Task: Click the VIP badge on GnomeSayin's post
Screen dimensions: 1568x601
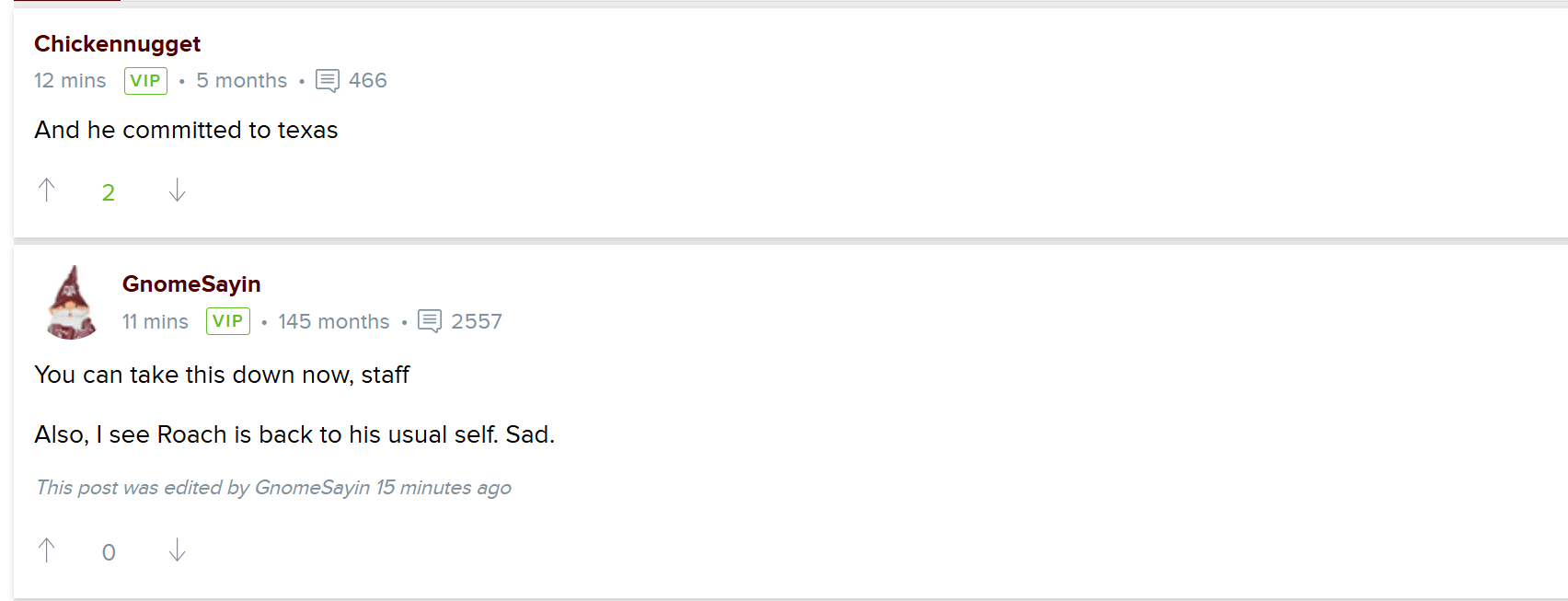Action: [228, 321]
